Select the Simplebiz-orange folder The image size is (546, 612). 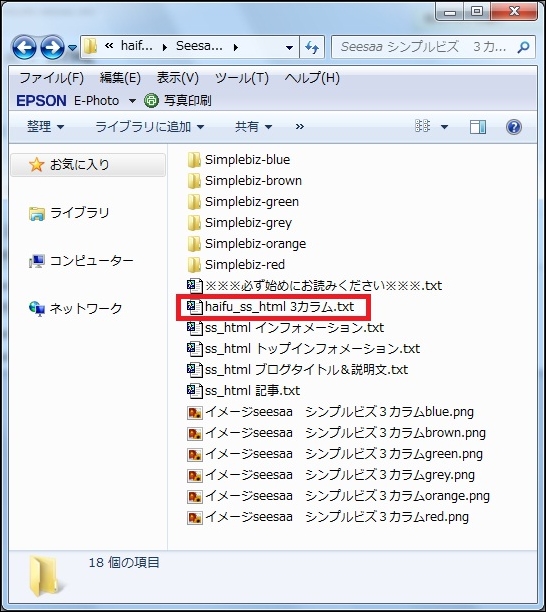pos(247,244)
